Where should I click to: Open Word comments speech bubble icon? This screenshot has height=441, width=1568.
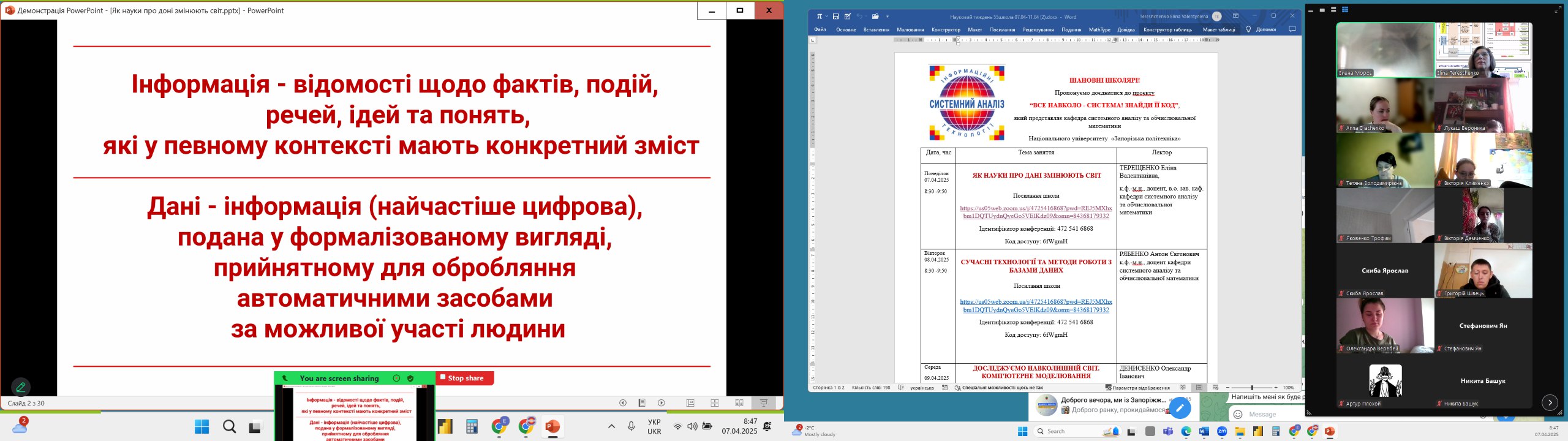click(x=1292, y=29)
